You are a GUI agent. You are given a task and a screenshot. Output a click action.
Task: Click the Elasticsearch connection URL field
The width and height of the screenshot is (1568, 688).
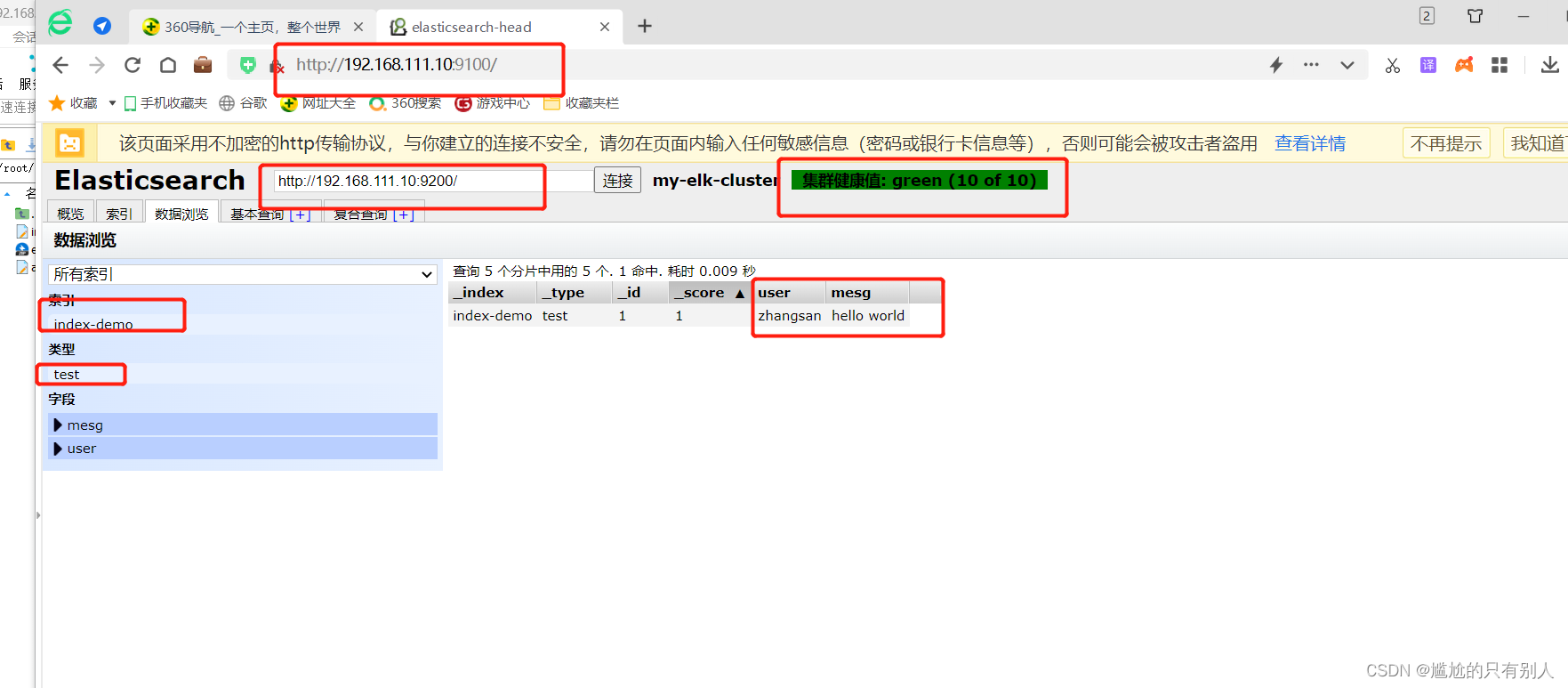coord(433,181)
